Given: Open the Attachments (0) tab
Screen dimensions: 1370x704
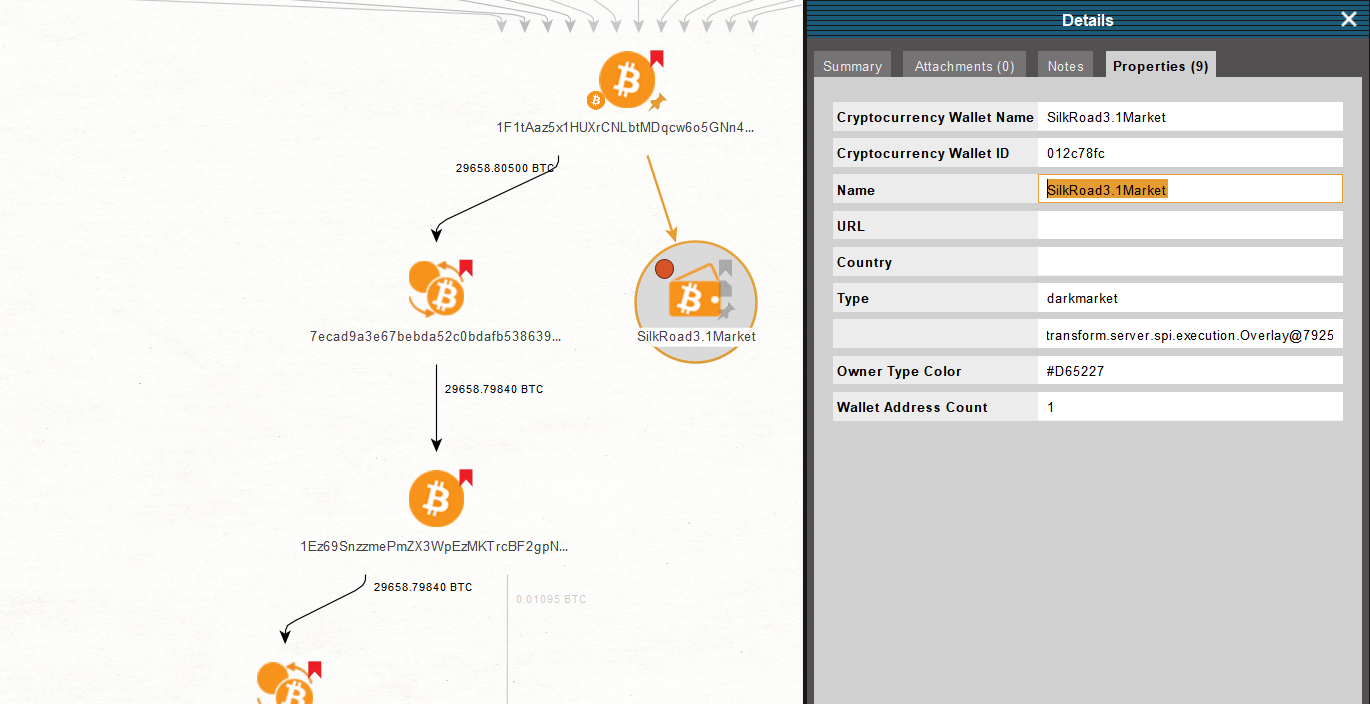Looking at the screenshot, I should (x=964, y=65).
